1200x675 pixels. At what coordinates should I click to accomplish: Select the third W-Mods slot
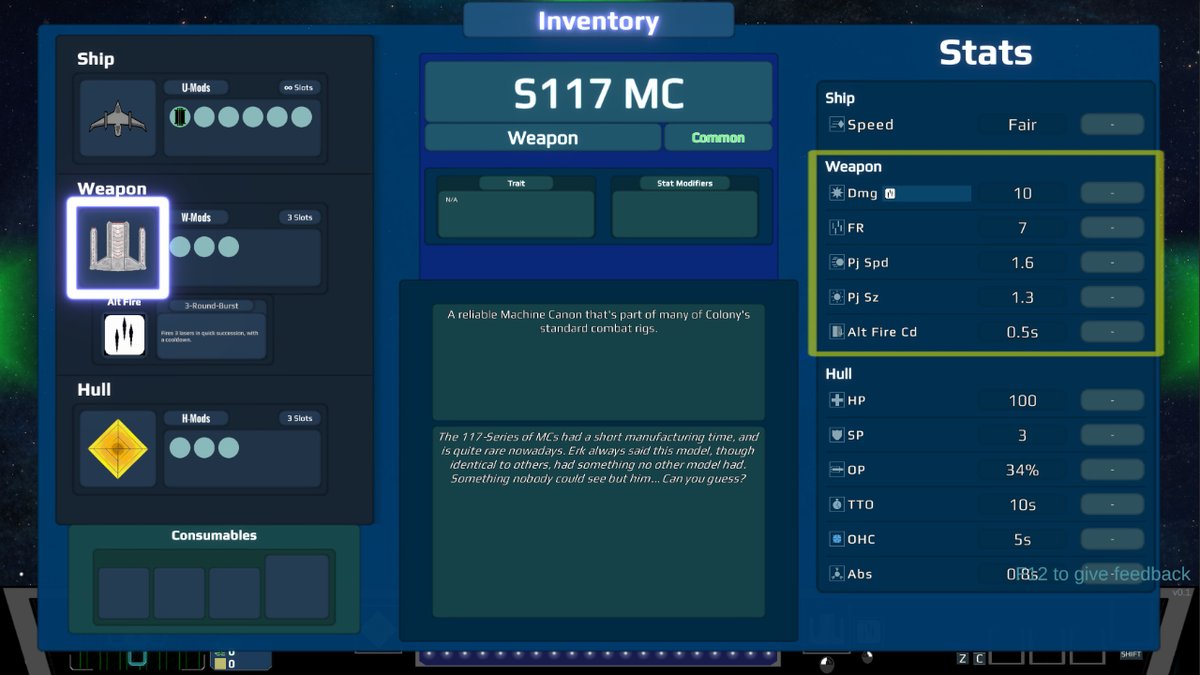(228, 247)
